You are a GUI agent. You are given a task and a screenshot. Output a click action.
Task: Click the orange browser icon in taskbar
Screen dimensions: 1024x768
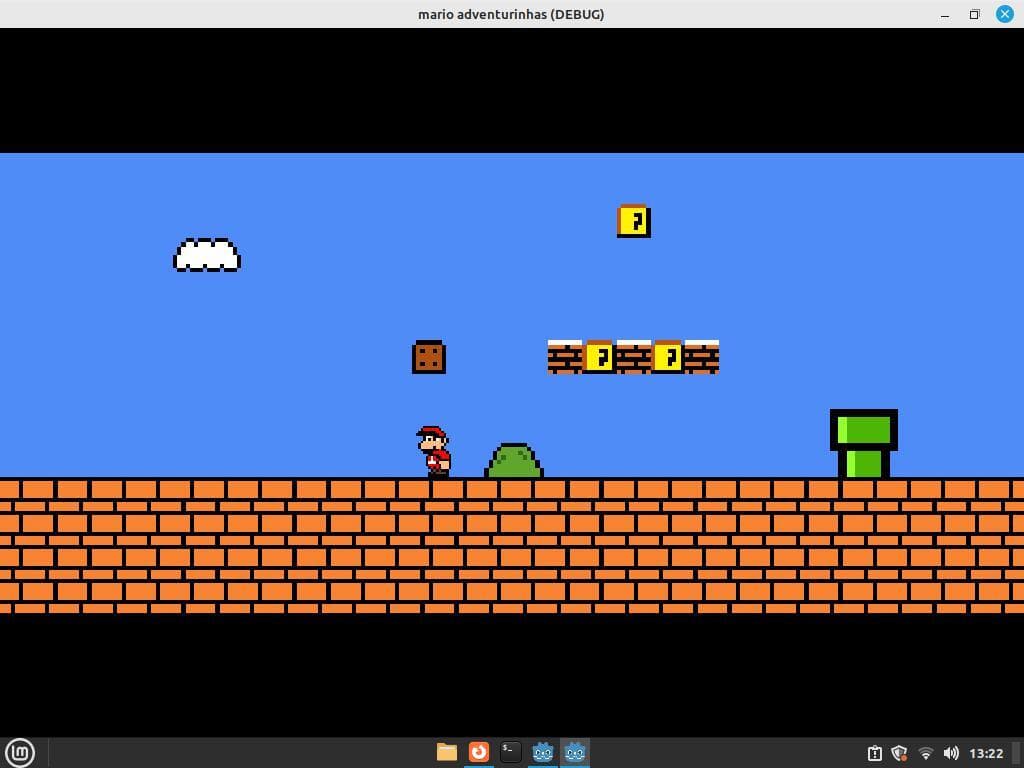tap(479, 752)
